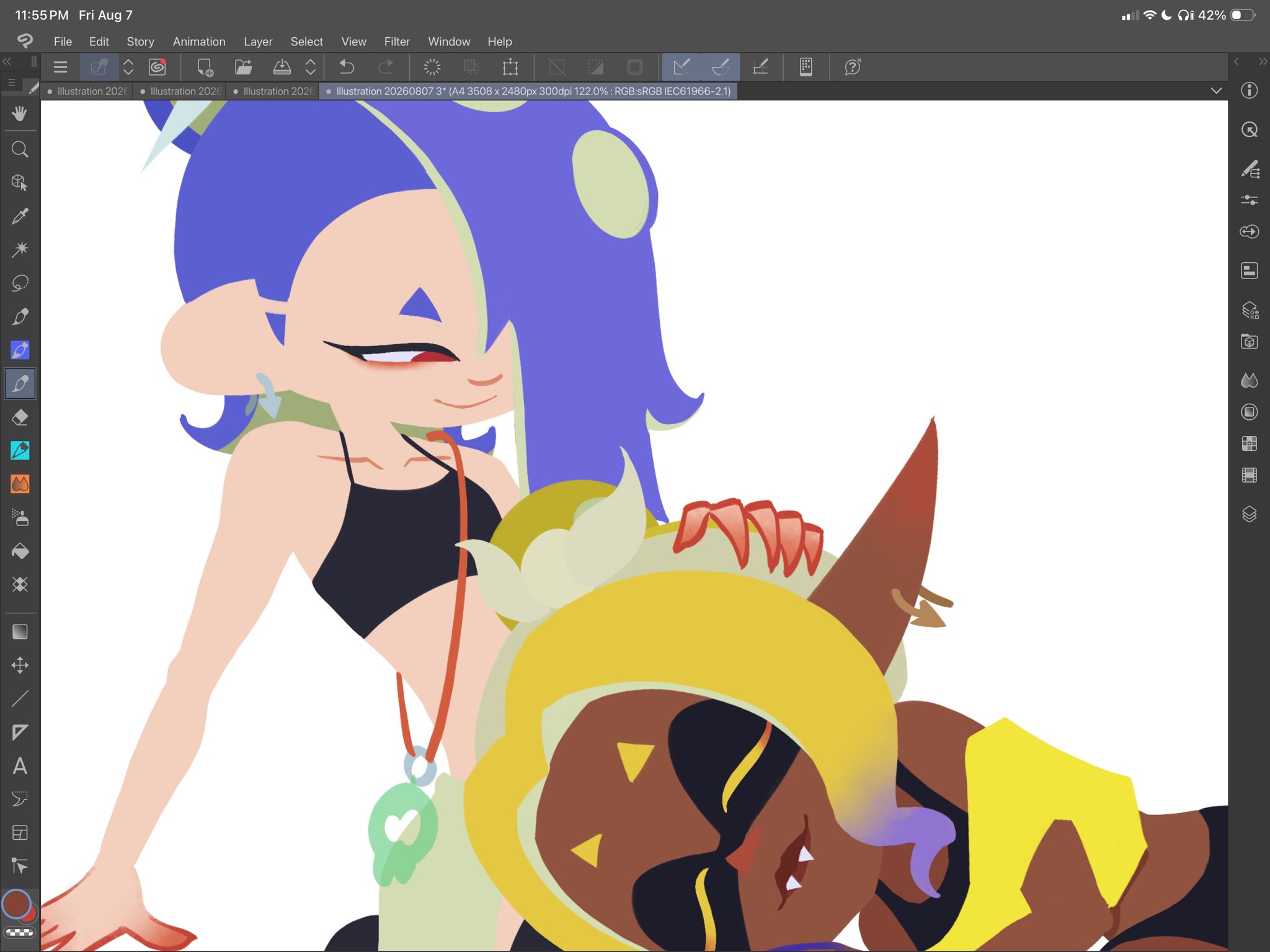
Task: Open the Layer menu
Action: point(258,42)
